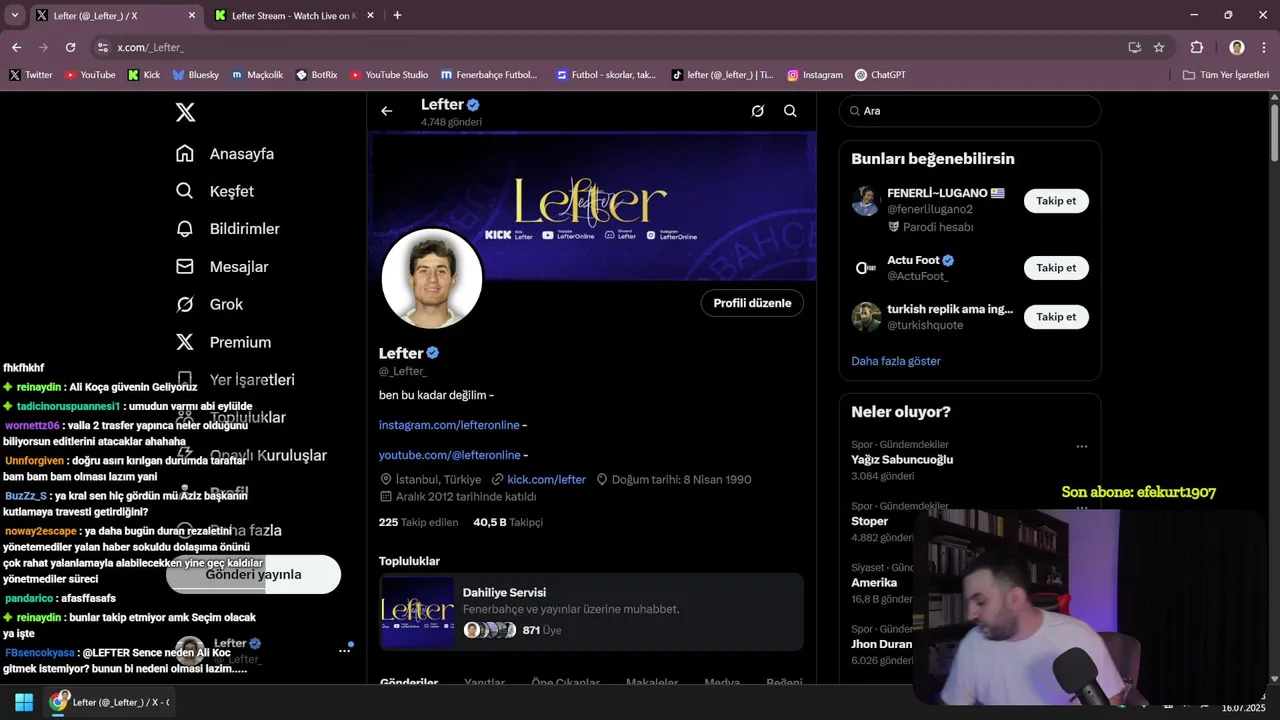Click the Lefter banner image
Screen dimensions: 1280x720
(594, 206)
